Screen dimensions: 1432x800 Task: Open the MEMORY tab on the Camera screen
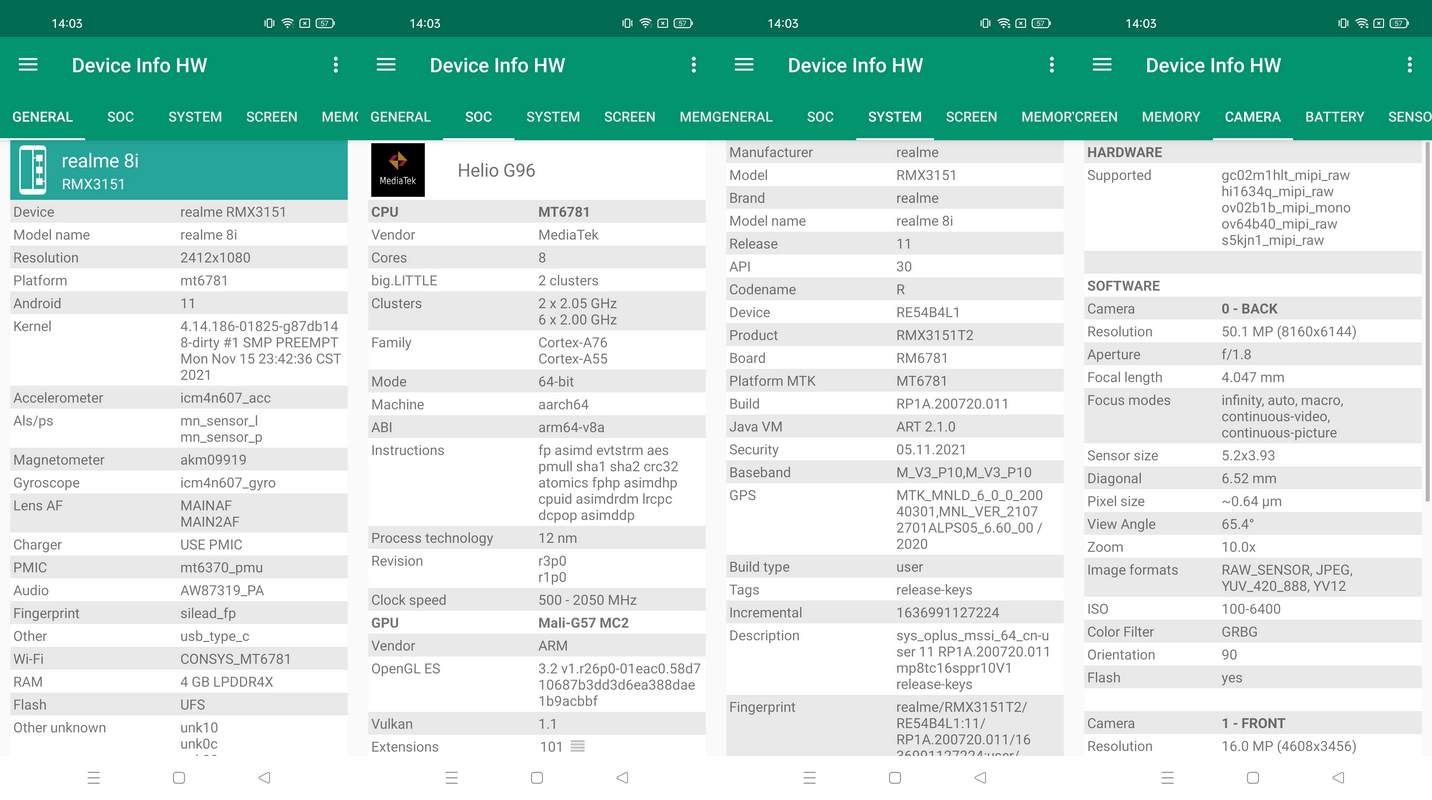point(1170,117)
